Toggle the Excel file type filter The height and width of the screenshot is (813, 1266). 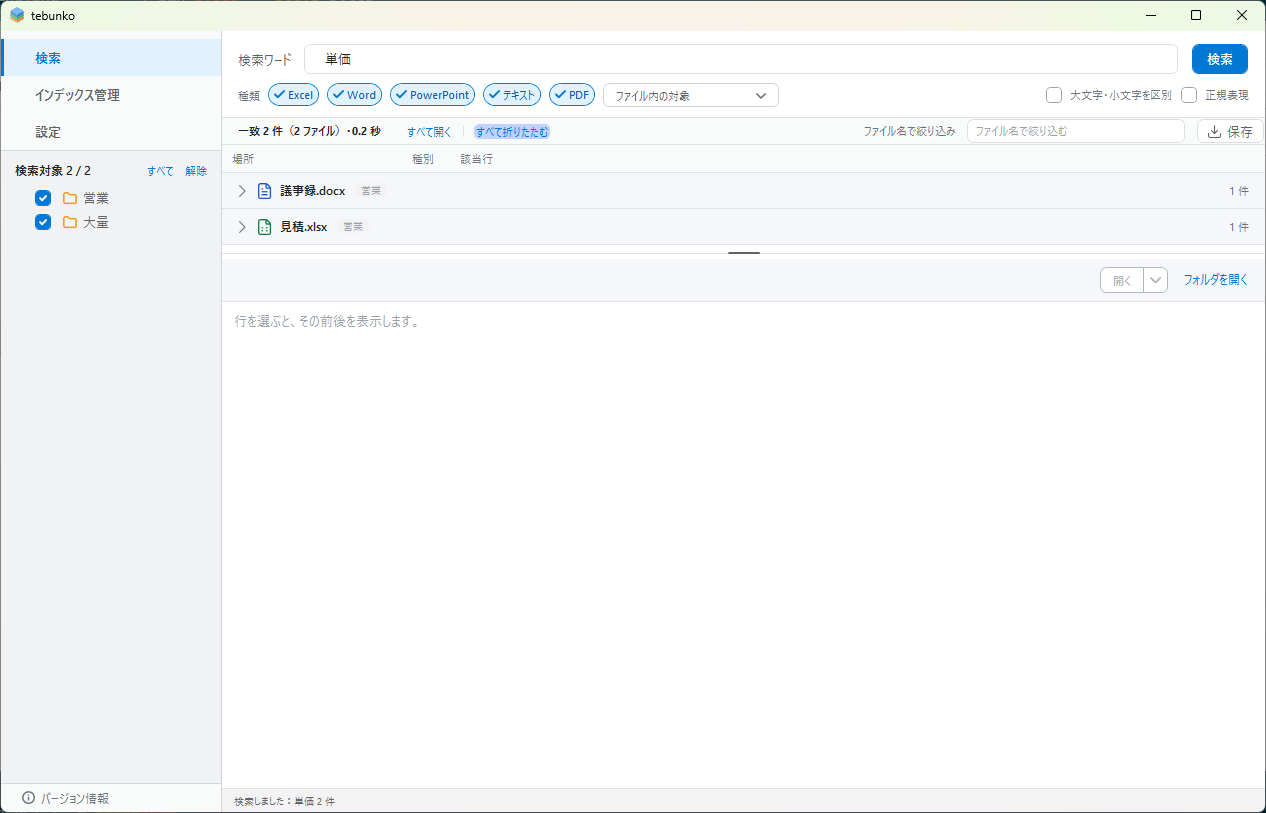294,95
